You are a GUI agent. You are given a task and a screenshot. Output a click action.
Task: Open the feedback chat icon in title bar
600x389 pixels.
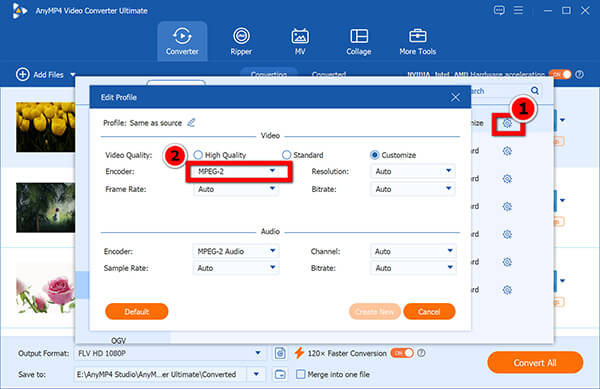499,10
